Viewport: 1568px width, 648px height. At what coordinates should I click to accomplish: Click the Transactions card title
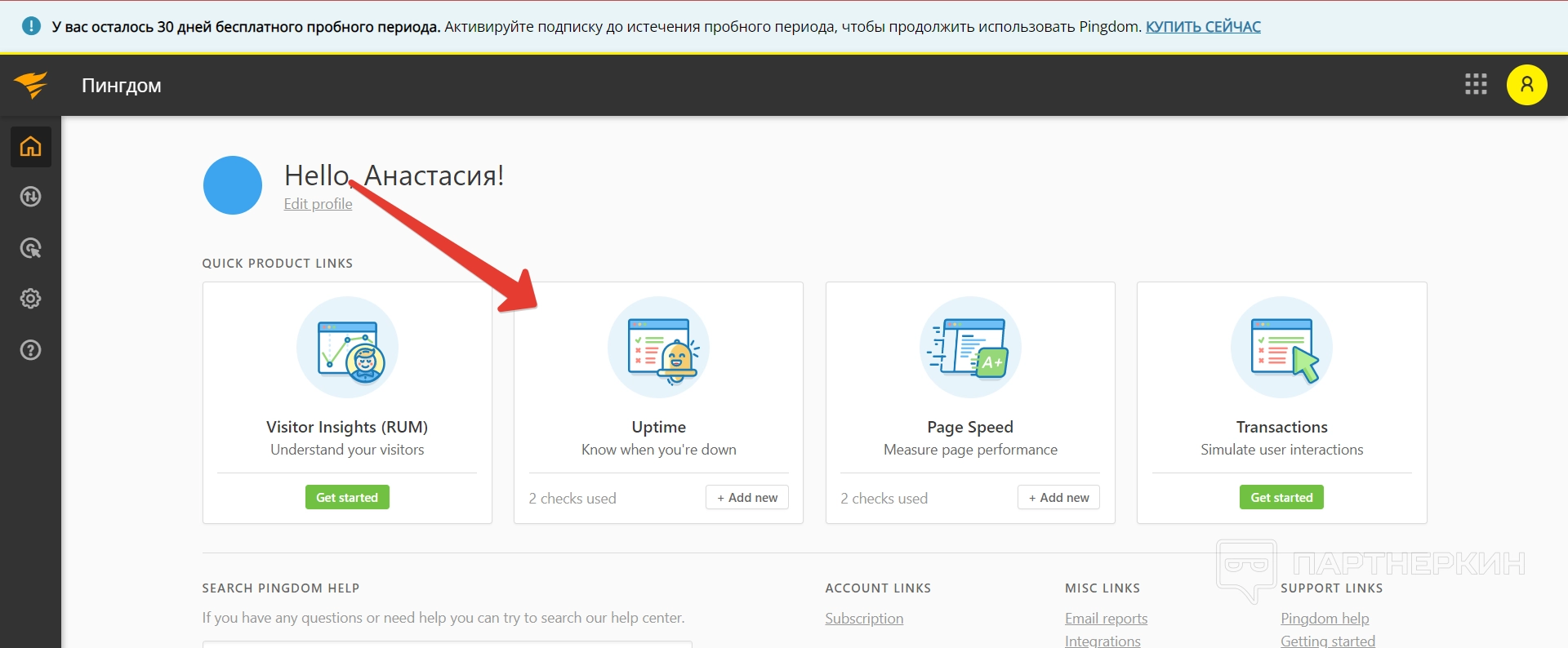point(1281,427)
